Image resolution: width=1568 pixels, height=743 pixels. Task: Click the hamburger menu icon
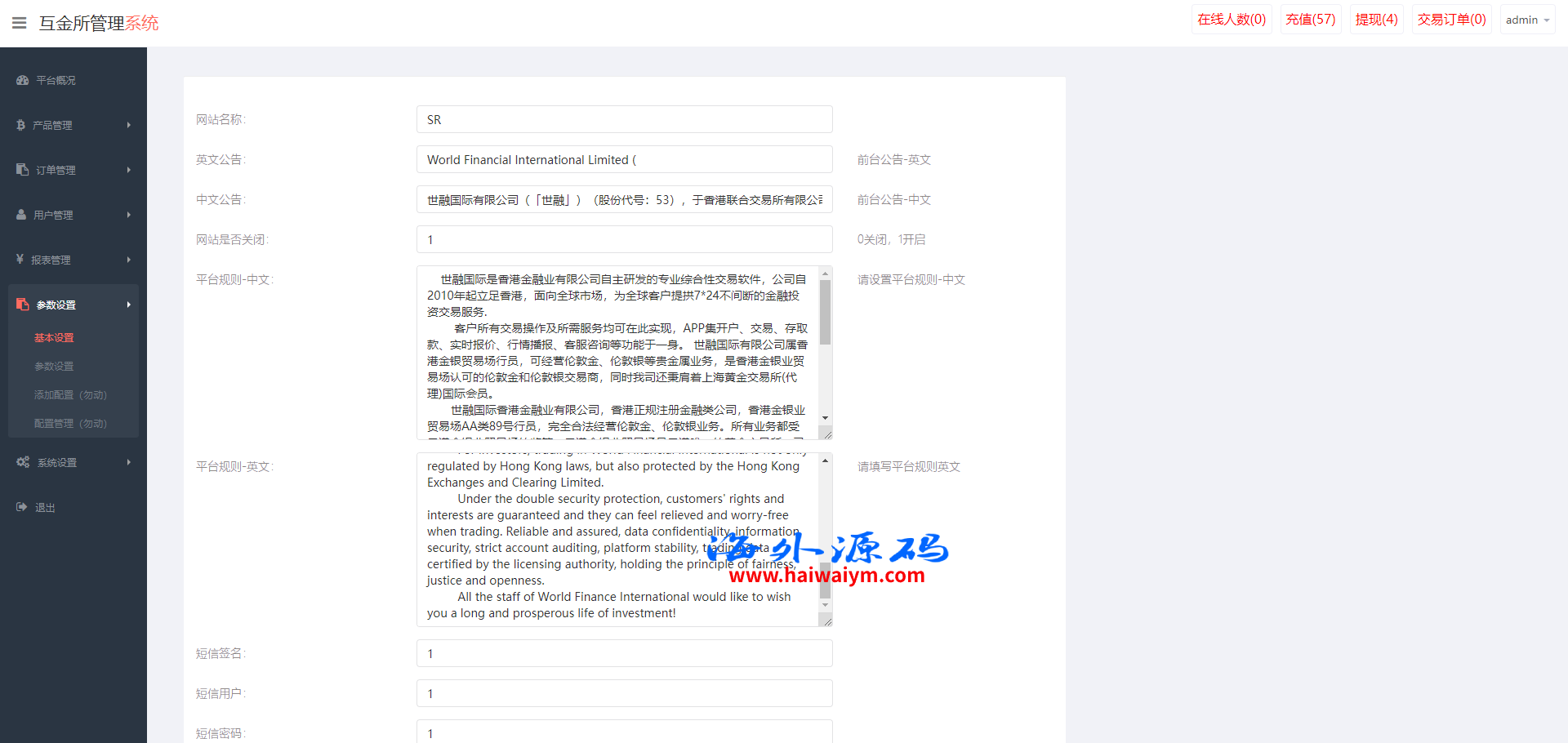click(x=20, y=23)
